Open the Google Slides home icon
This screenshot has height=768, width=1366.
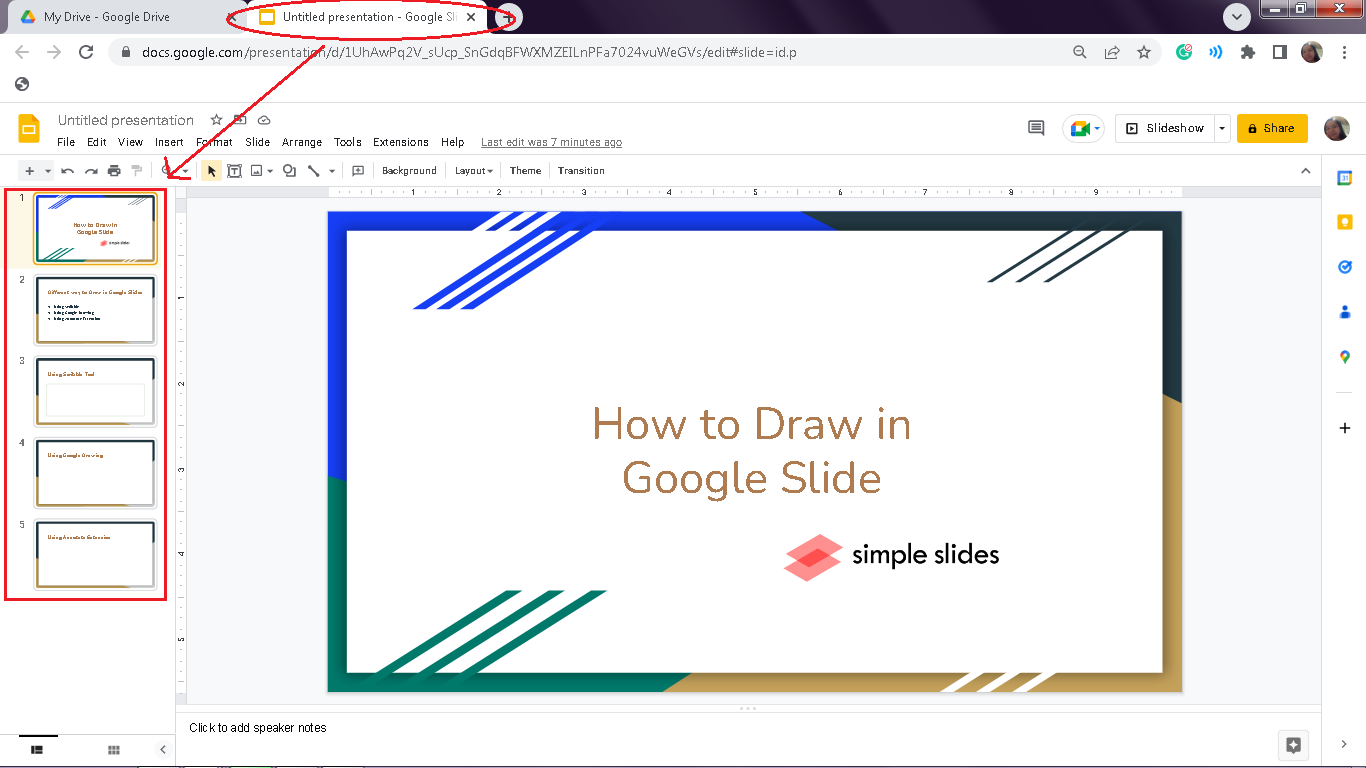29,129
